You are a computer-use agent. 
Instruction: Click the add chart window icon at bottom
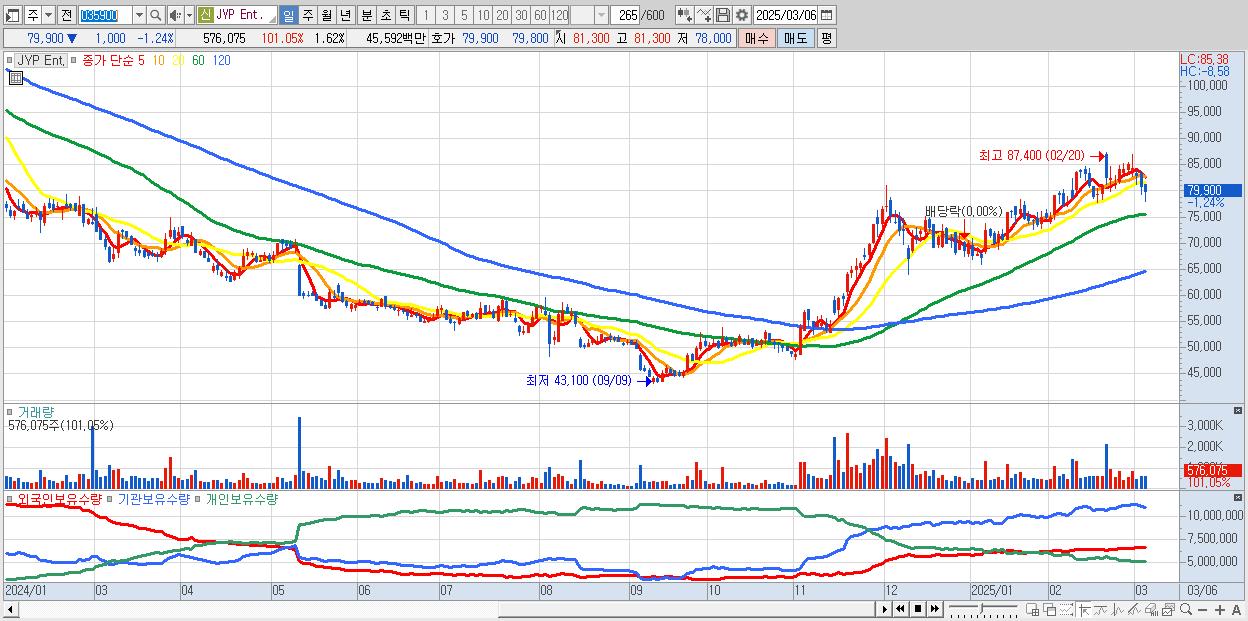tap(1032, 609)
